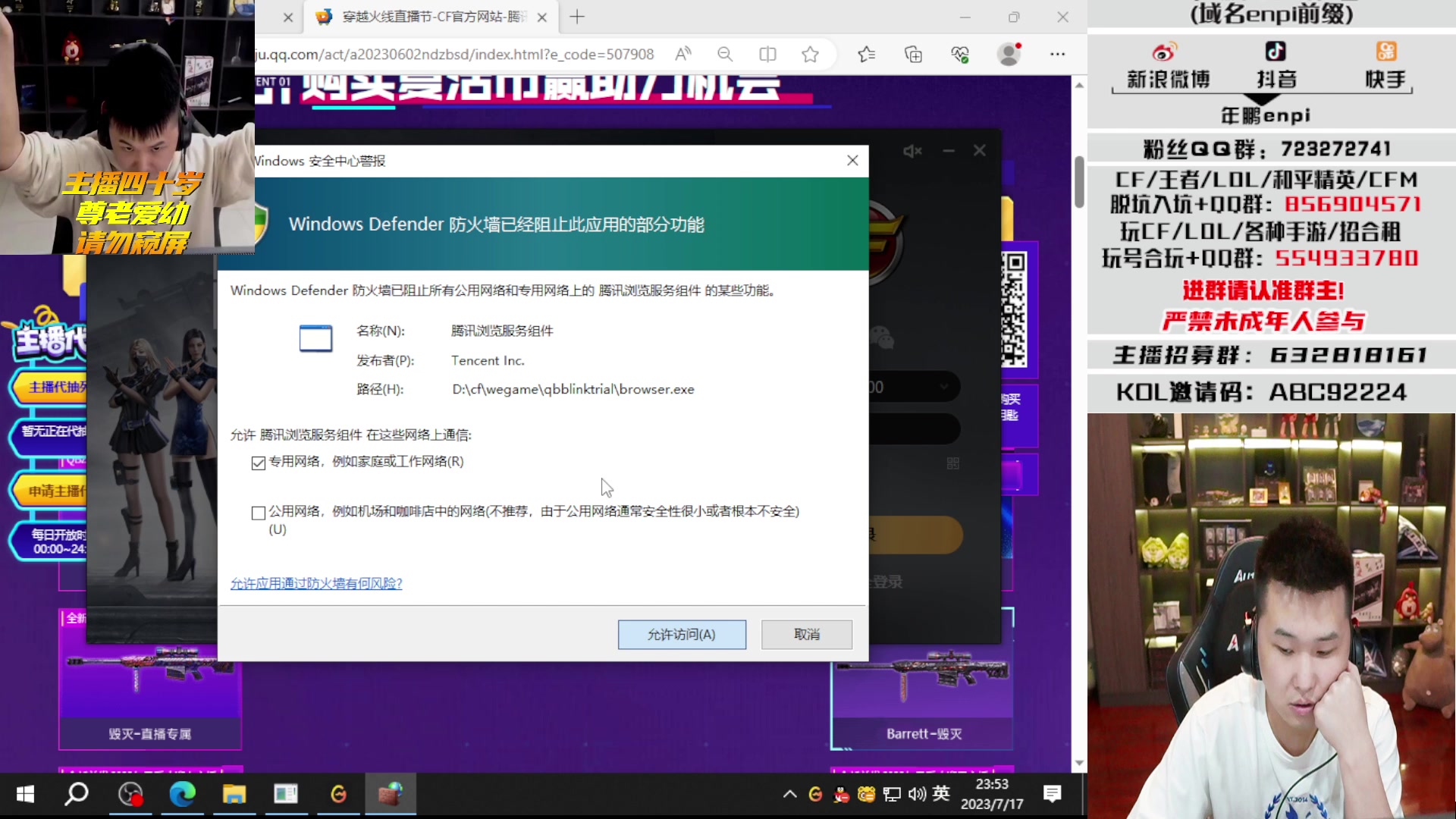The image size is (1456, 819).
Task: Click the 取消 cancel button
Action: click(807, 634)
